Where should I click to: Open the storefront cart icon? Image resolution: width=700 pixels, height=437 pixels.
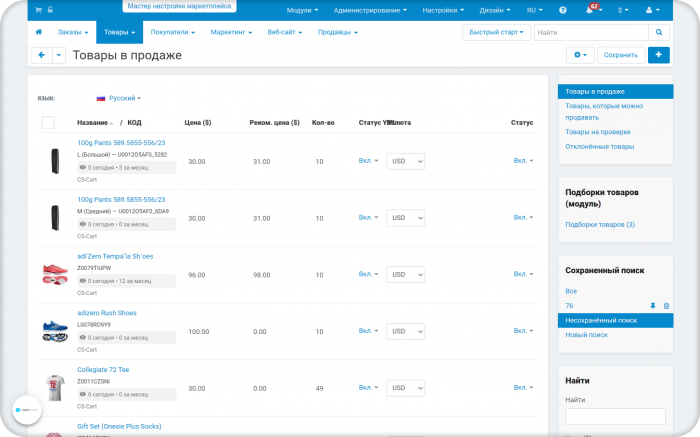click(x=38, y=10)
